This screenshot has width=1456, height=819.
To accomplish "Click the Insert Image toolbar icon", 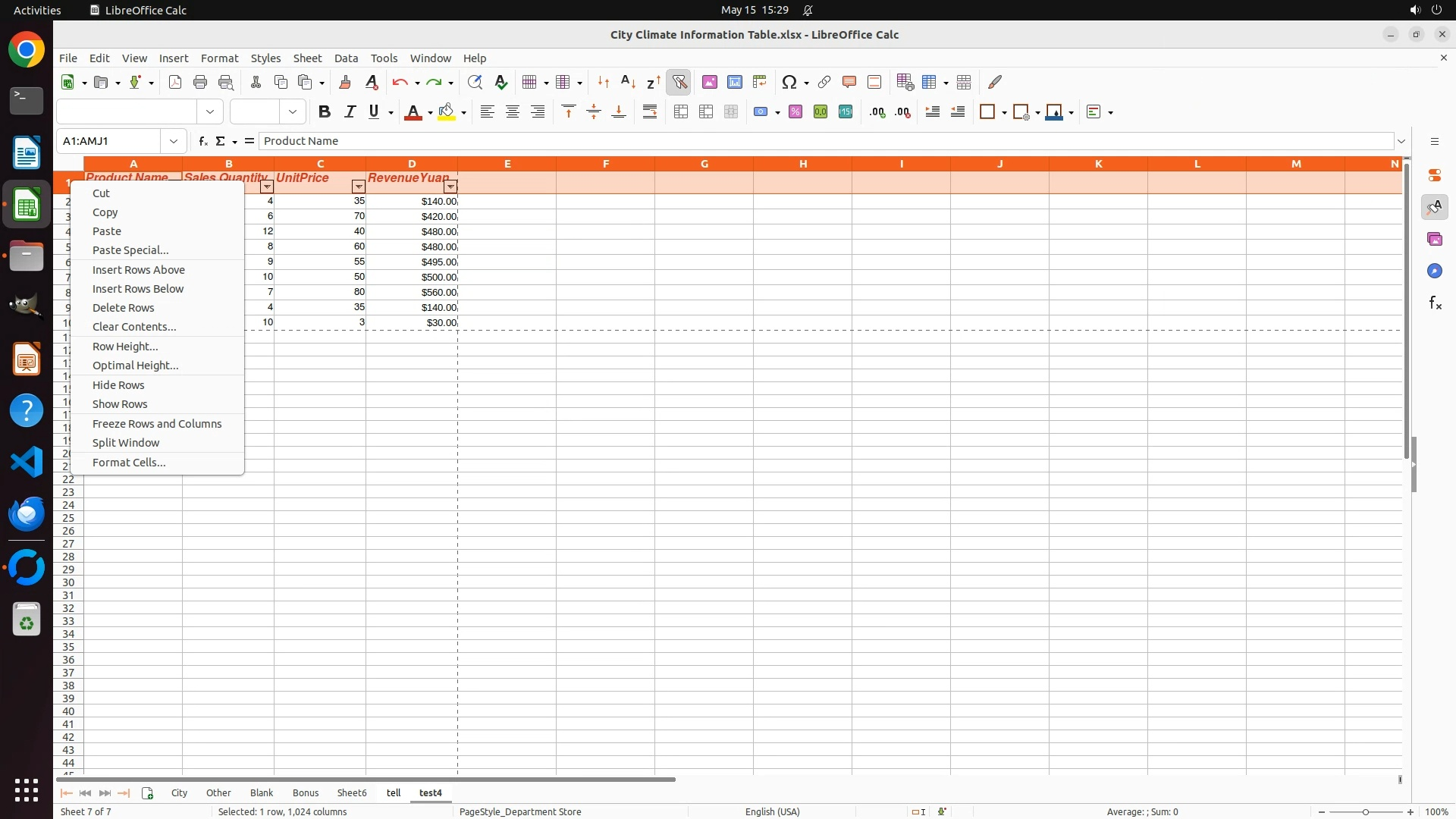I will click(710, 82).
